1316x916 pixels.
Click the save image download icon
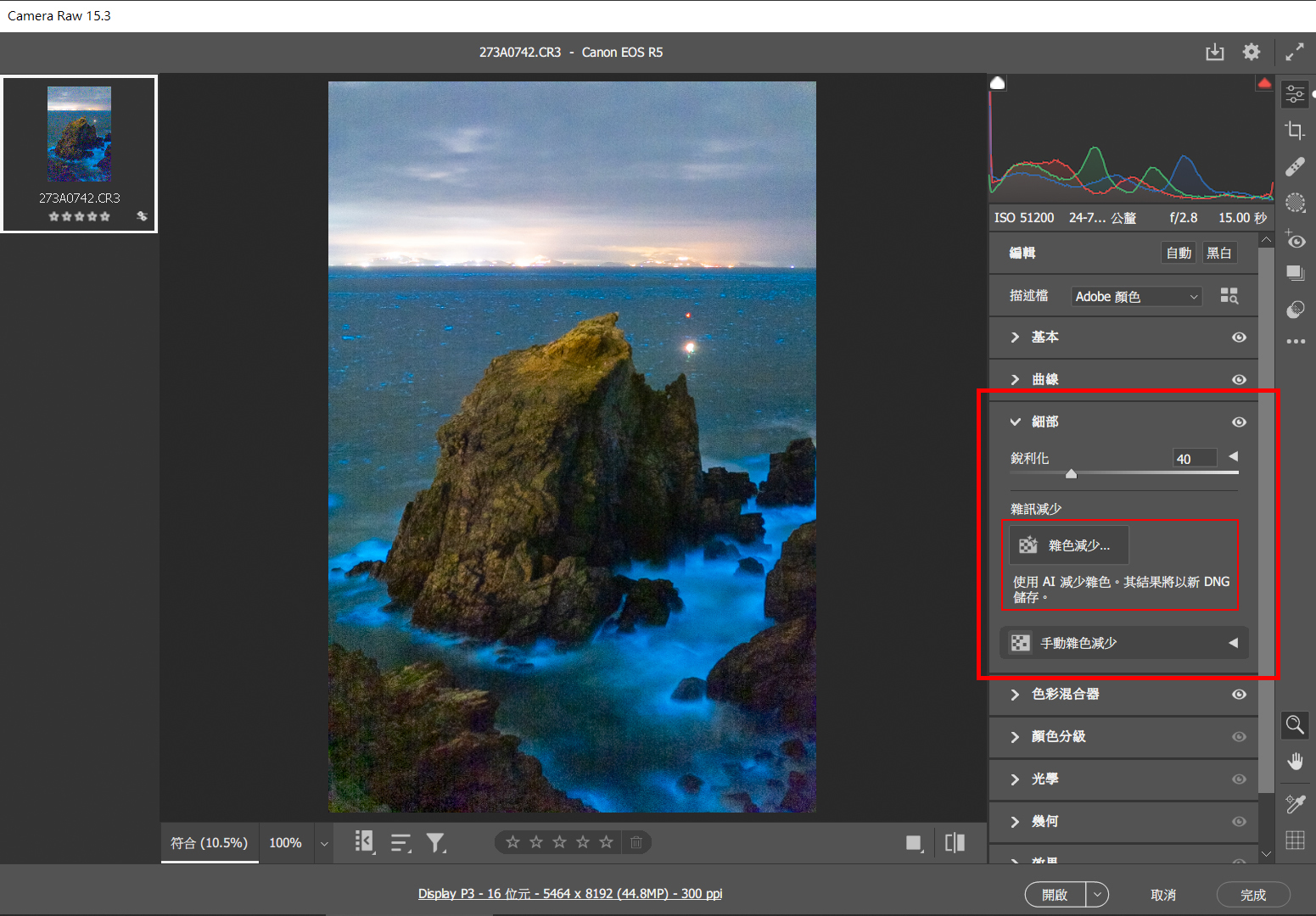[x=1215, y=53]
